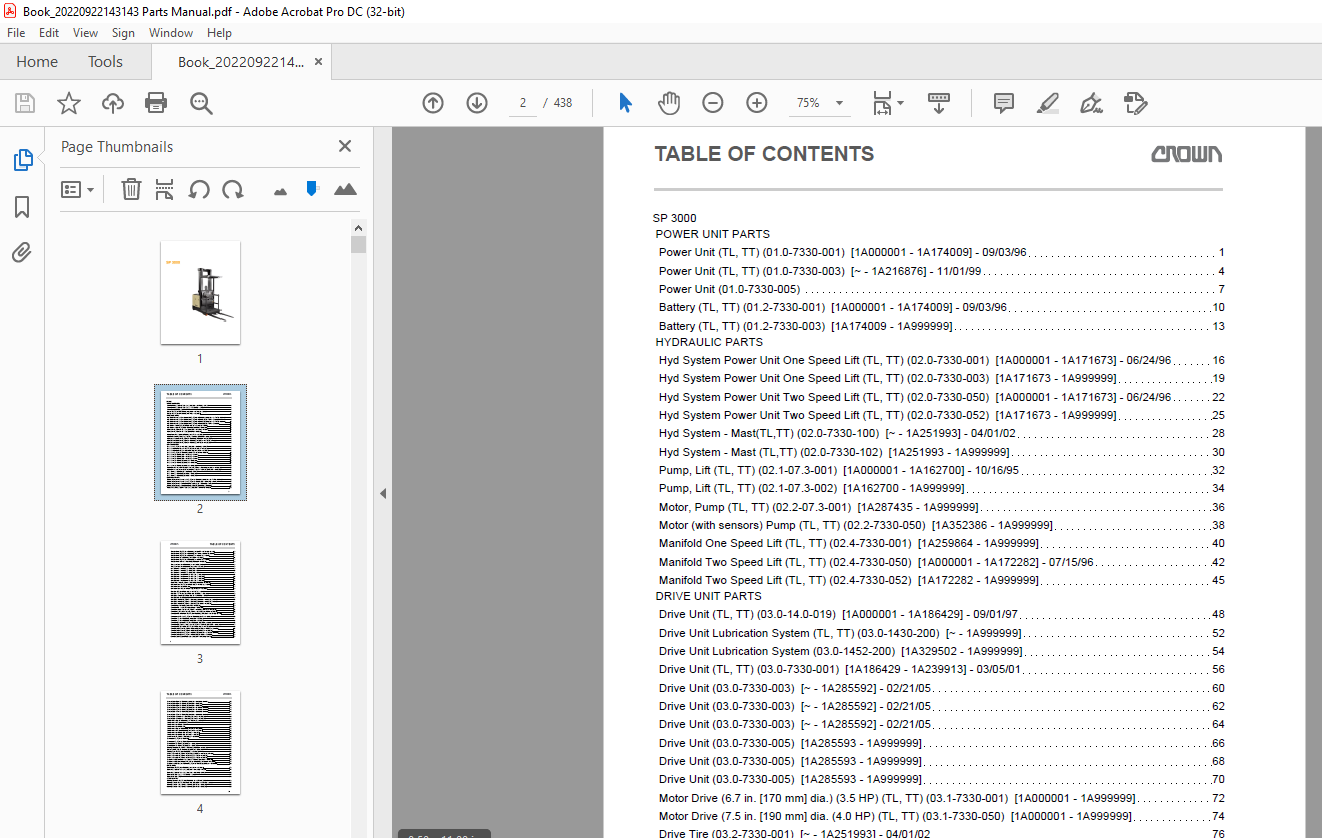
Task: Choose the Selection arrow tool
Action: 625,103
